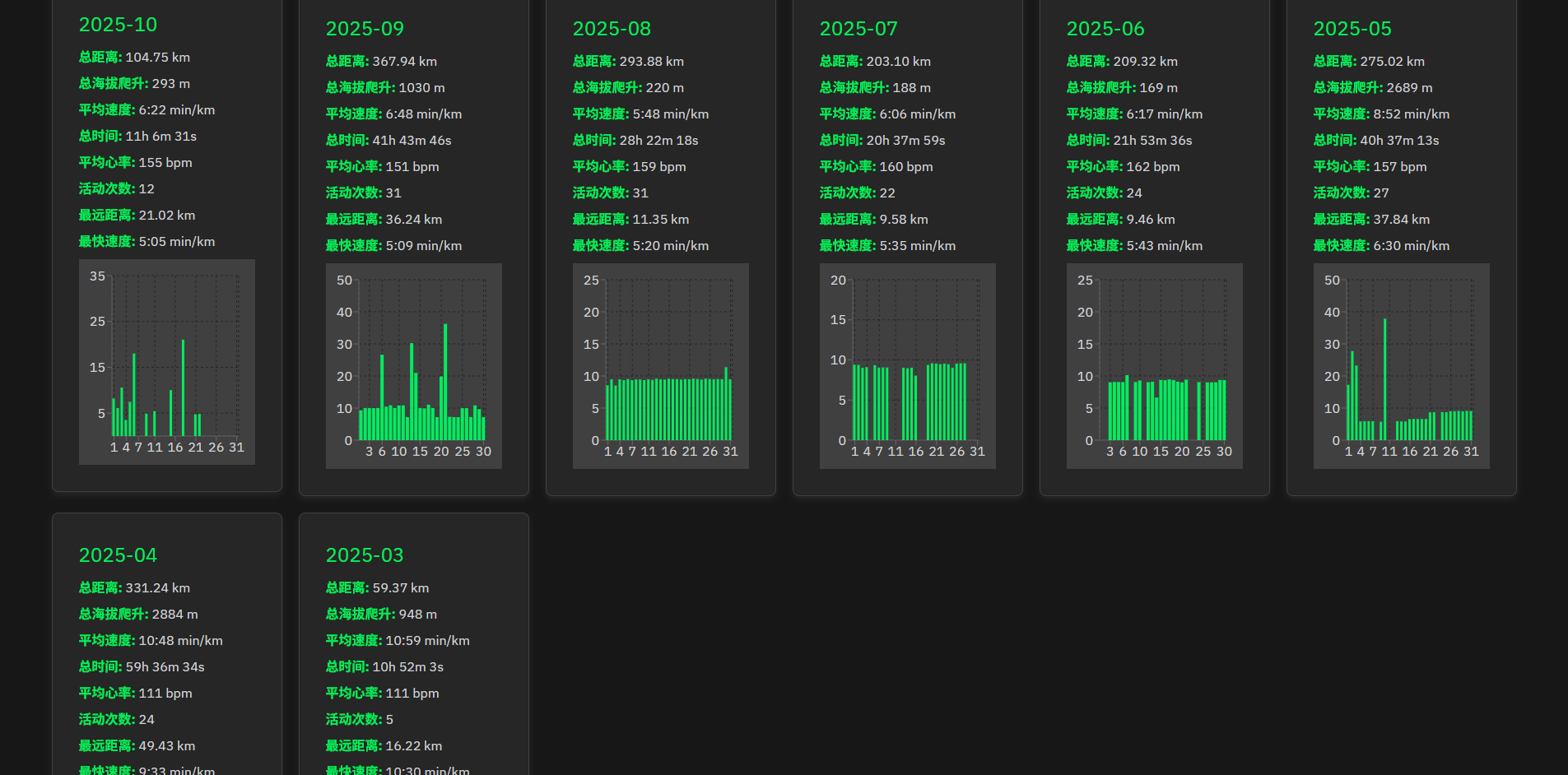
Task: Click the 2025-03 month heading
Action: pos(365,555)
